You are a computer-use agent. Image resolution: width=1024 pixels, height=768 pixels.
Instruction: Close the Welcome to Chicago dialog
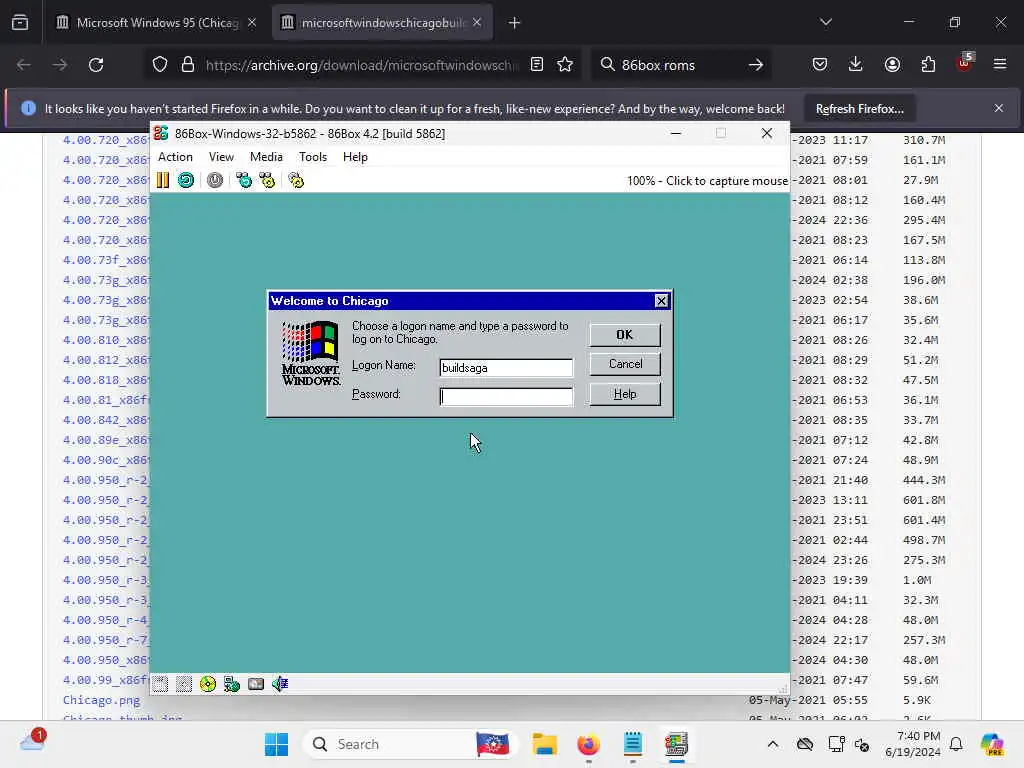662,300
